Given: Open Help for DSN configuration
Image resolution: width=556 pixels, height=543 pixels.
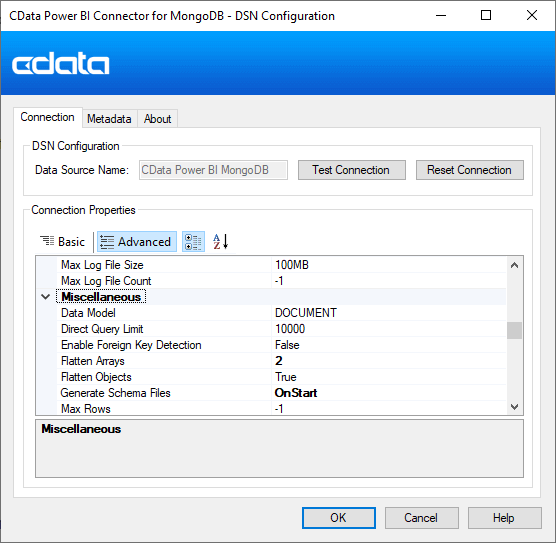Looking at the screenshot, I should point(504,518).
